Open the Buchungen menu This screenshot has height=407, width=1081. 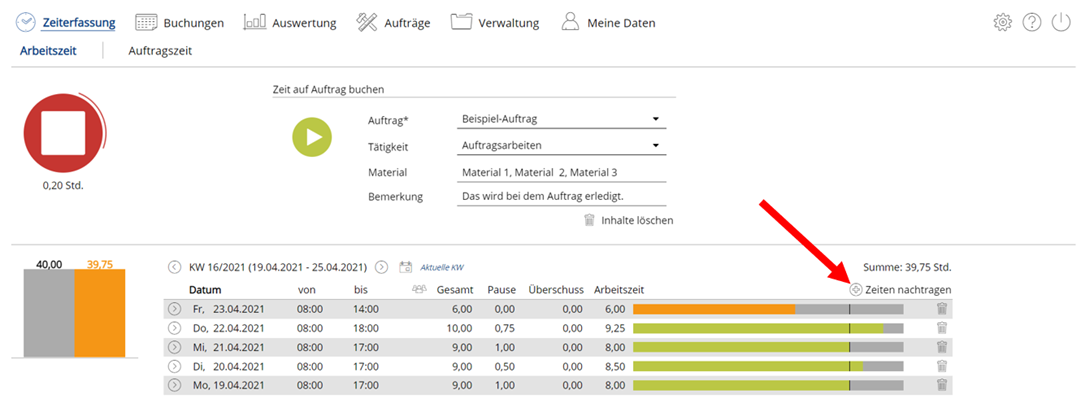[x=179, y=23]
